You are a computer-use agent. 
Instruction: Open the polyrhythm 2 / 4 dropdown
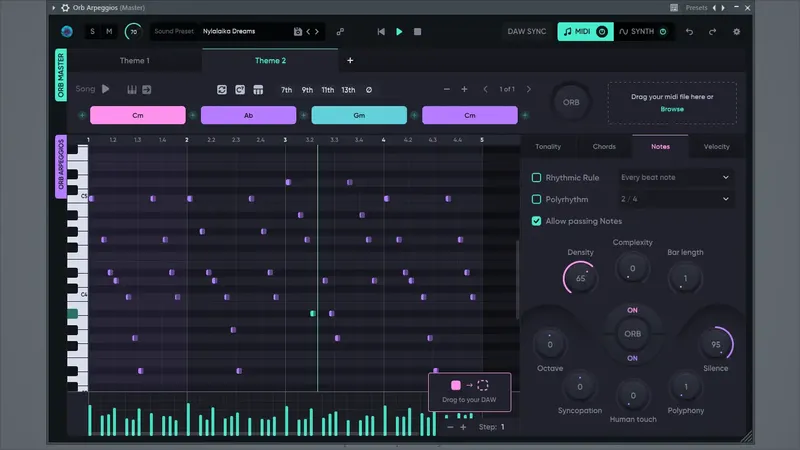[676, 199]
